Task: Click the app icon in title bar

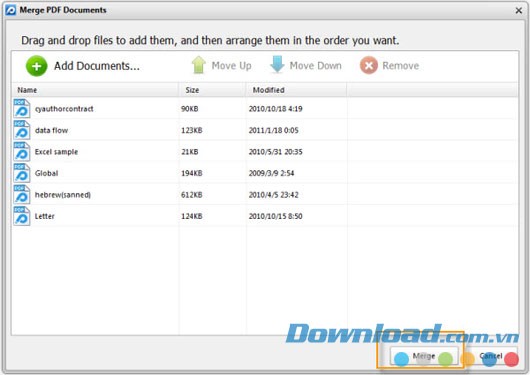Action: [10, 10]
